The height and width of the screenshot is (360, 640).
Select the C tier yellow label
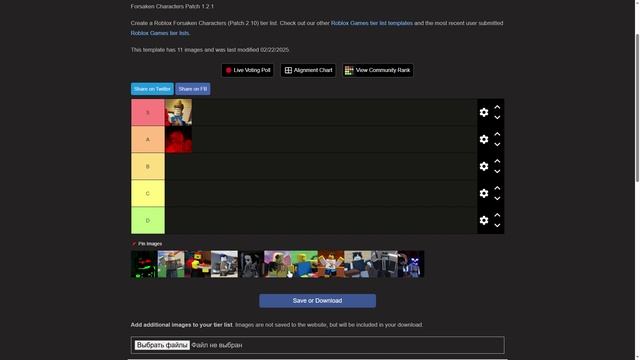point(148,193)
